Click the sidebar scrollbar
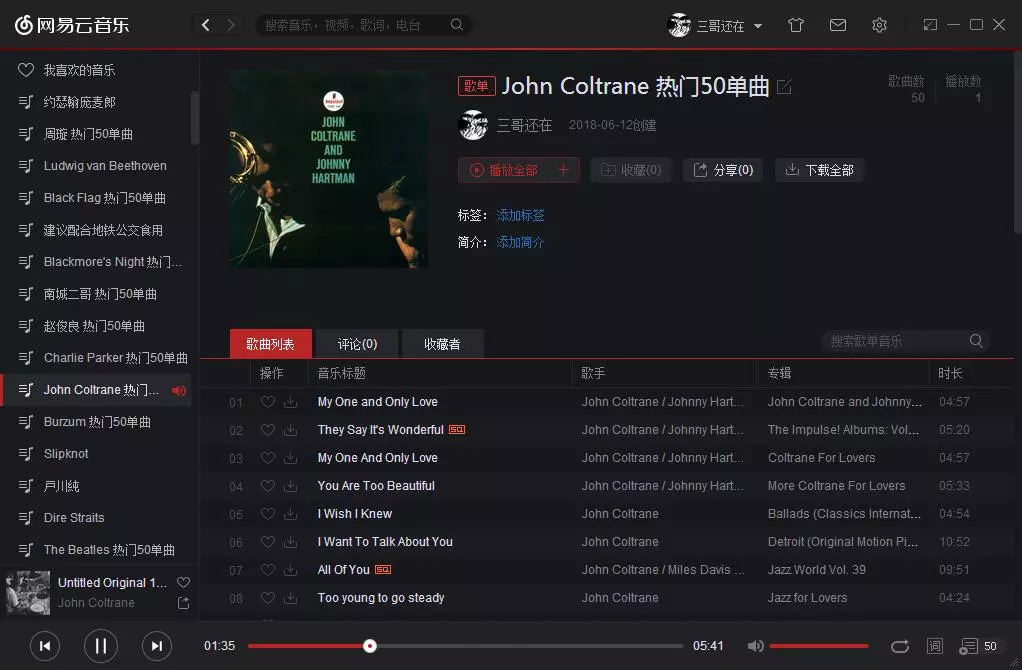Image resolution: width=1022 pixels, height=670 pixels. [x=194, y=119]
